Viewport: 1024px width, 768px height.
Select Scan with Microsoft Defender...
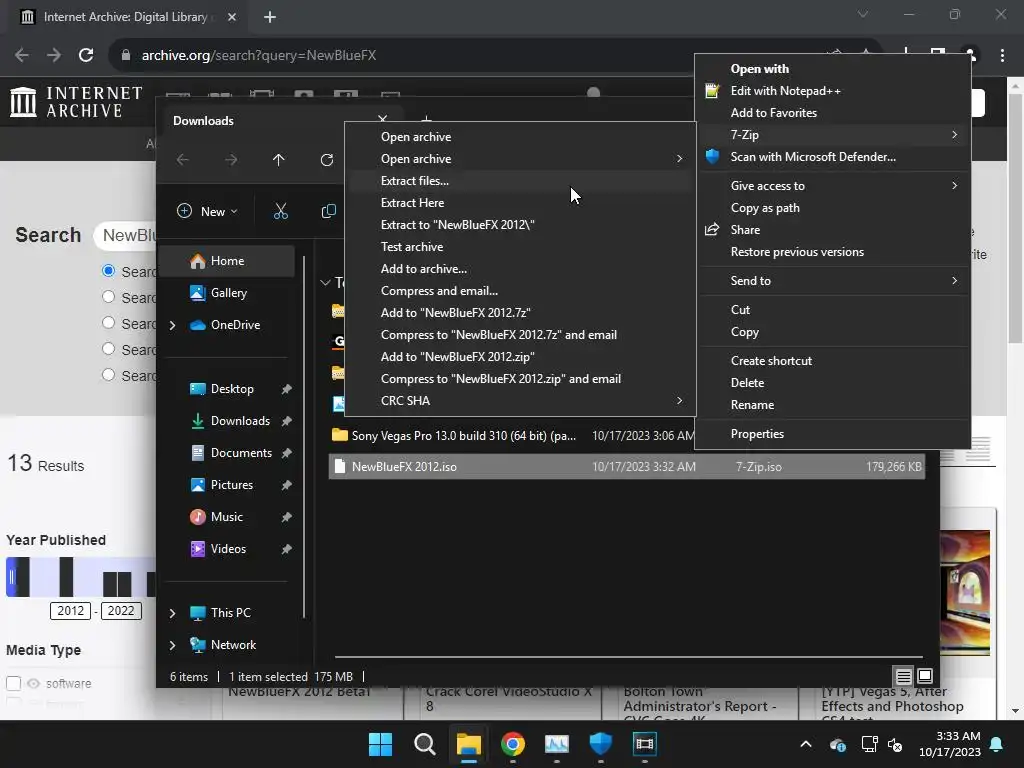coord(833,157)
